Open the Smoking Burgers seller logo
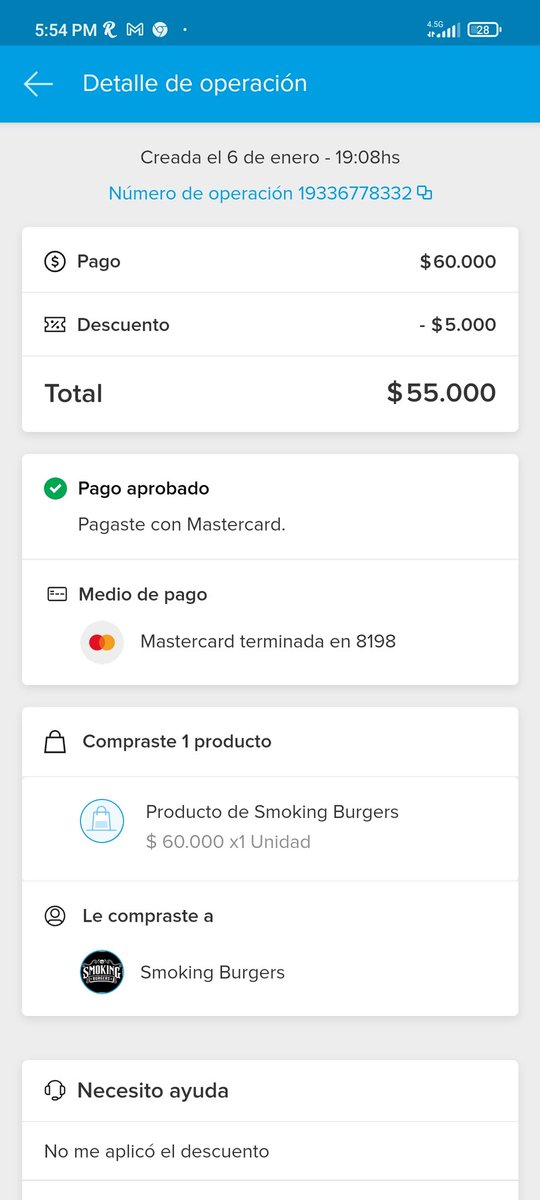Image resolution: width=540 pixels, height=1200 pixels. tap(102, 972)
